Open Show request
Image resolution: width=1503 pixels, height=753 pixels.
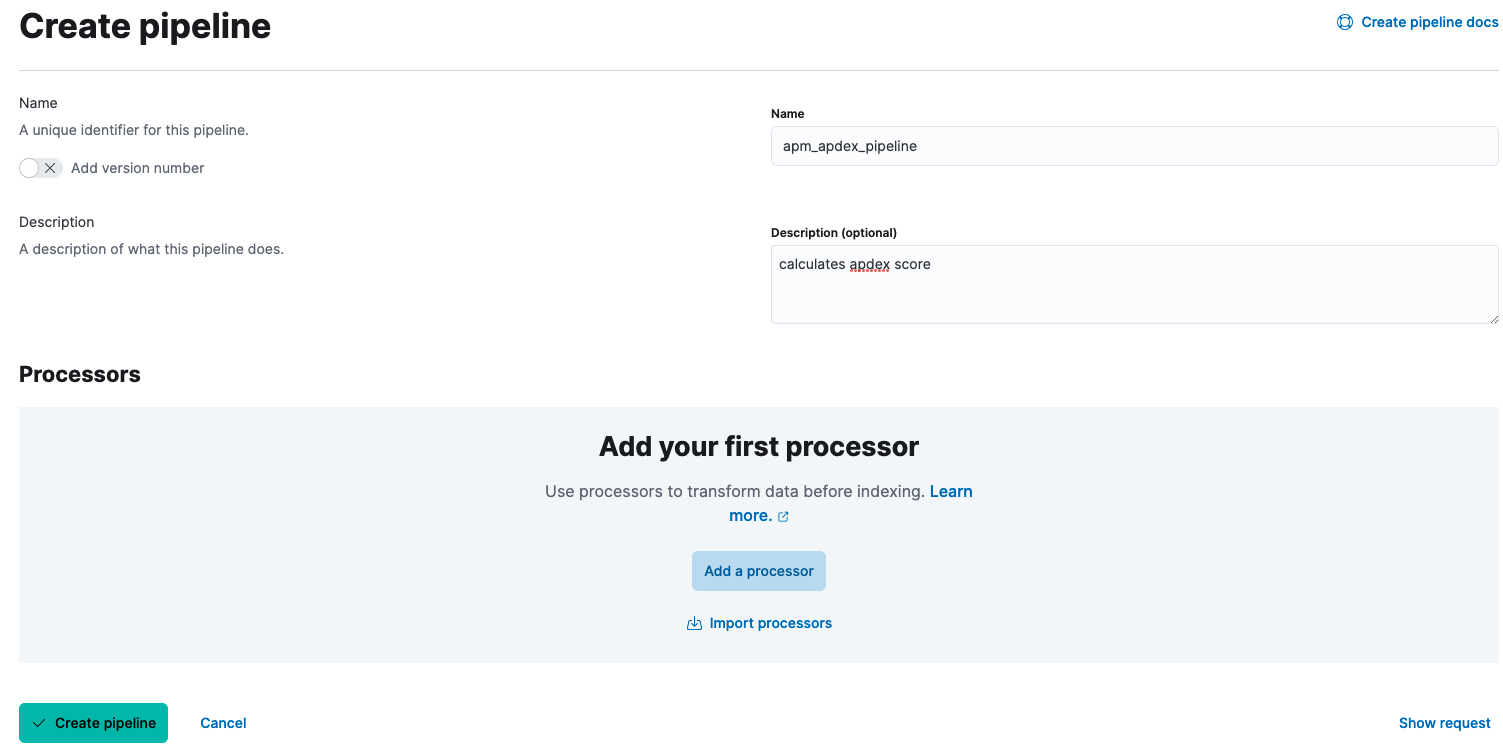[1444, 723]
